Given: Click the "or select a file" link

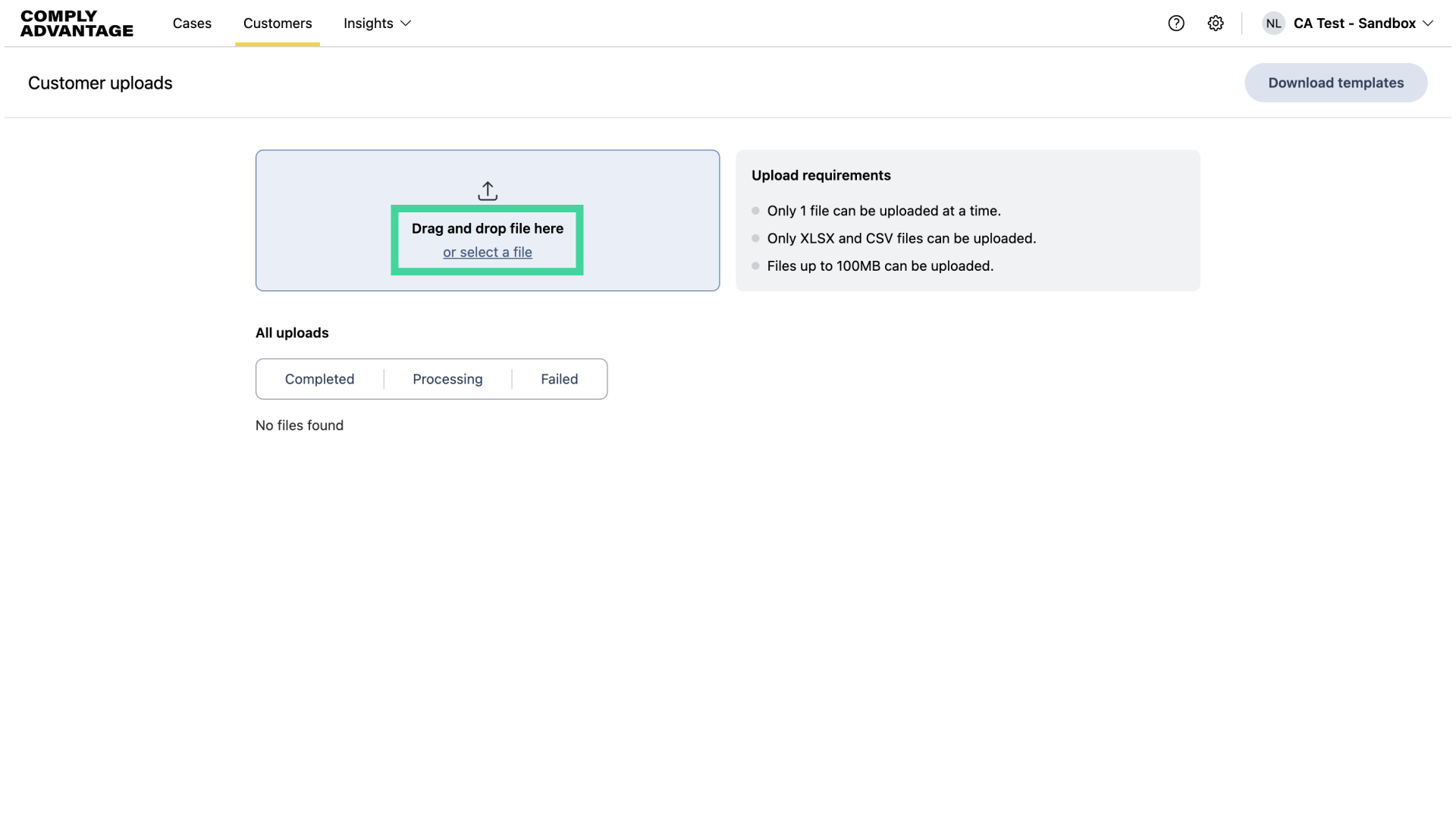Looking at the screenshot, I should click(x=488, y=253).
